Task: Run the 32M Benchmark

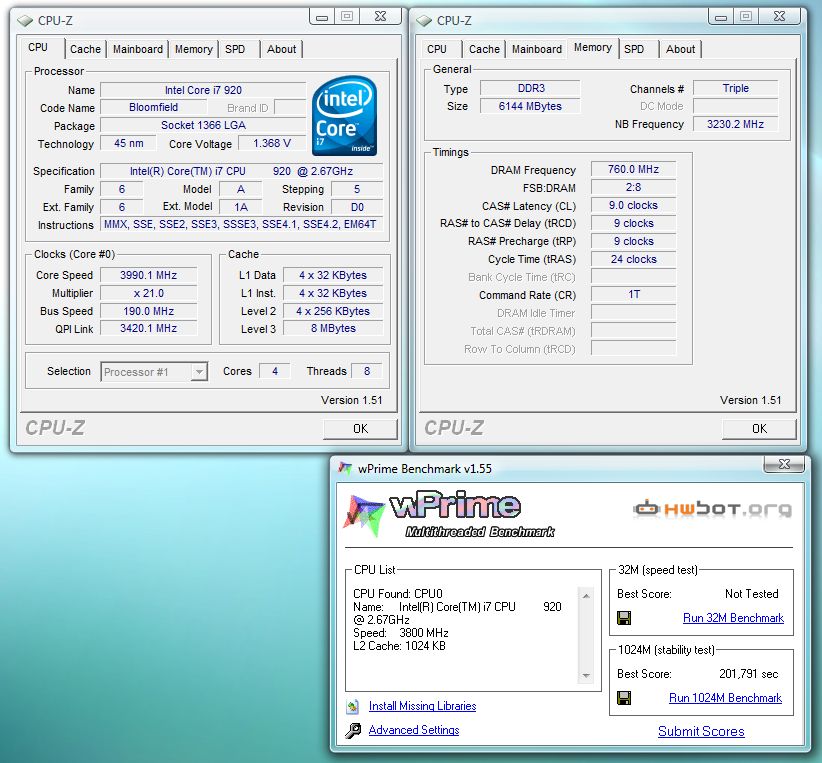Action: click(x=733, y=618)
